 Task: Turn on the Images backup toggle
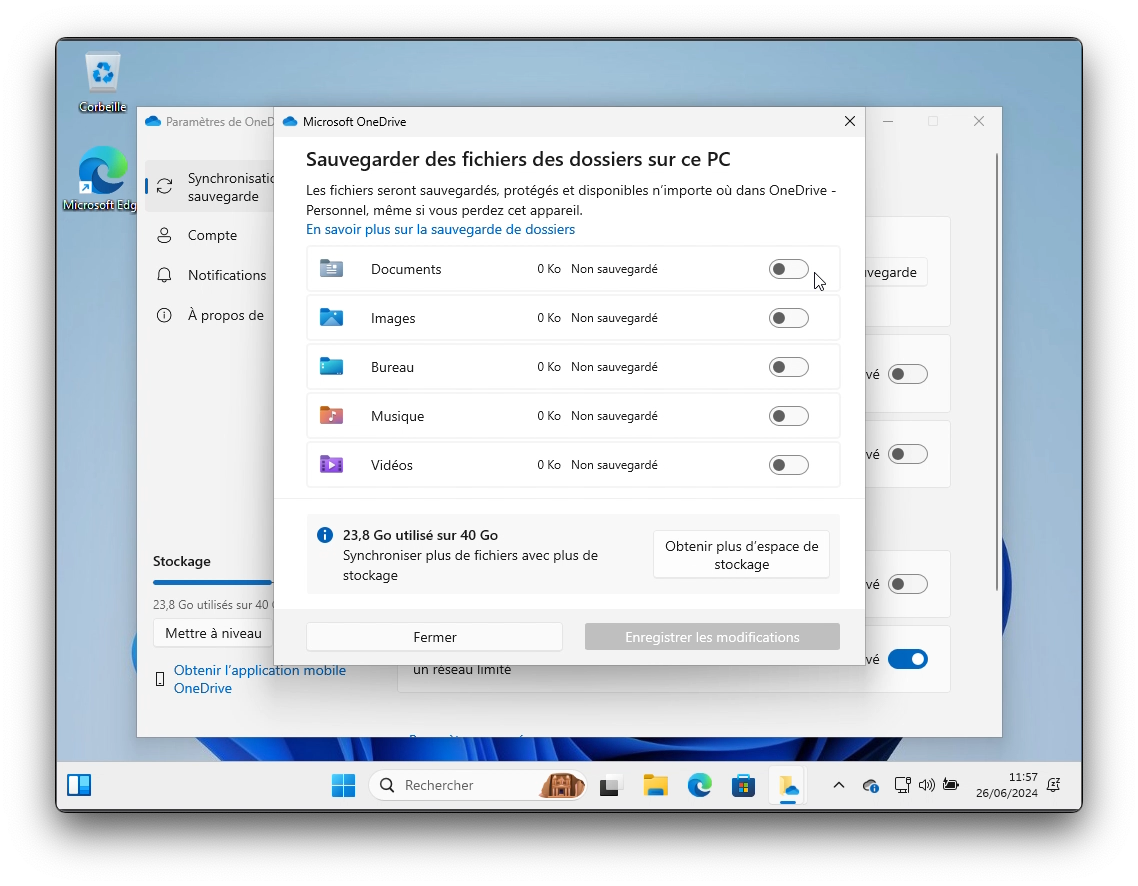(788, 318)
